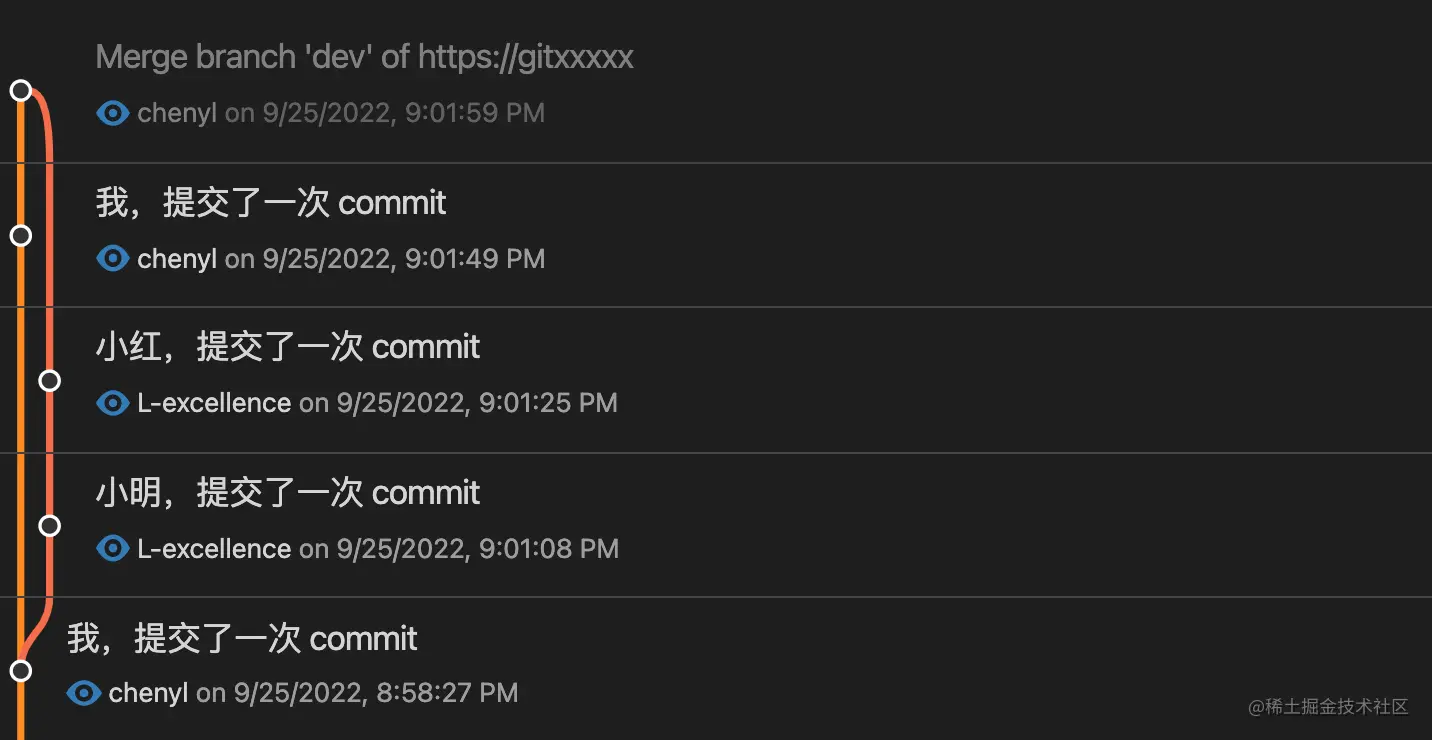Select the graph node of 9:01:49 PM commit

pyautogui.click(x=20, y=235)
